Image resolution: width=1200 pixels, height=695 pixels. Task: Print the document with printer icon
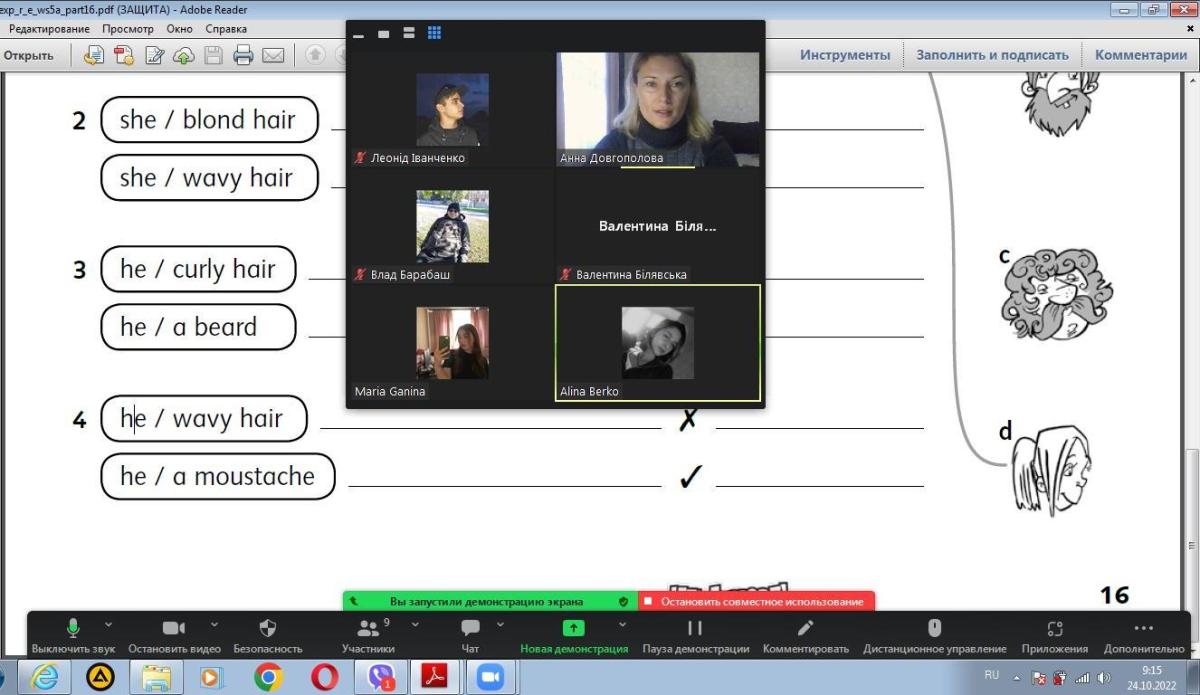243,55
